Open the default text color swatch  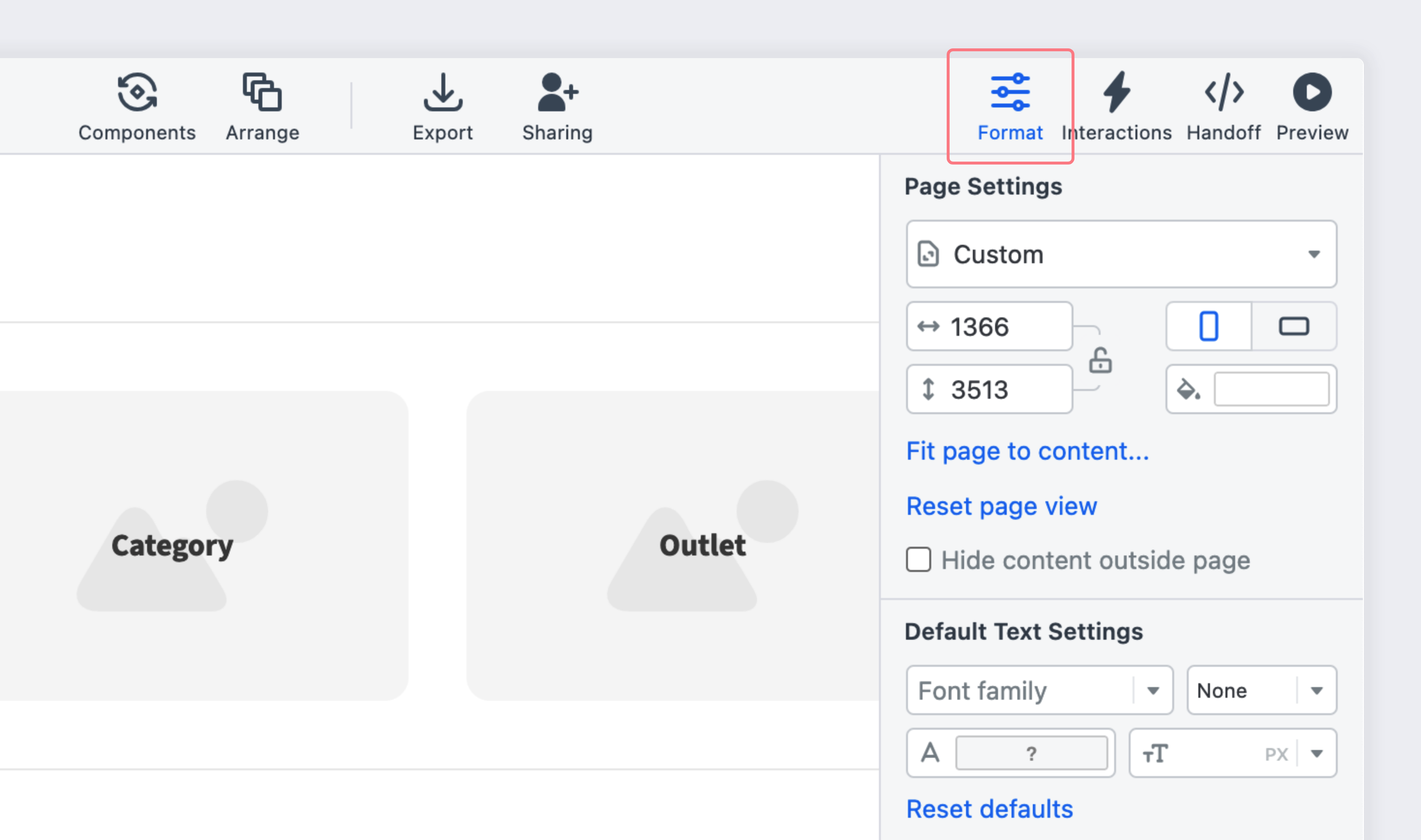click(x=1031, y=753)
